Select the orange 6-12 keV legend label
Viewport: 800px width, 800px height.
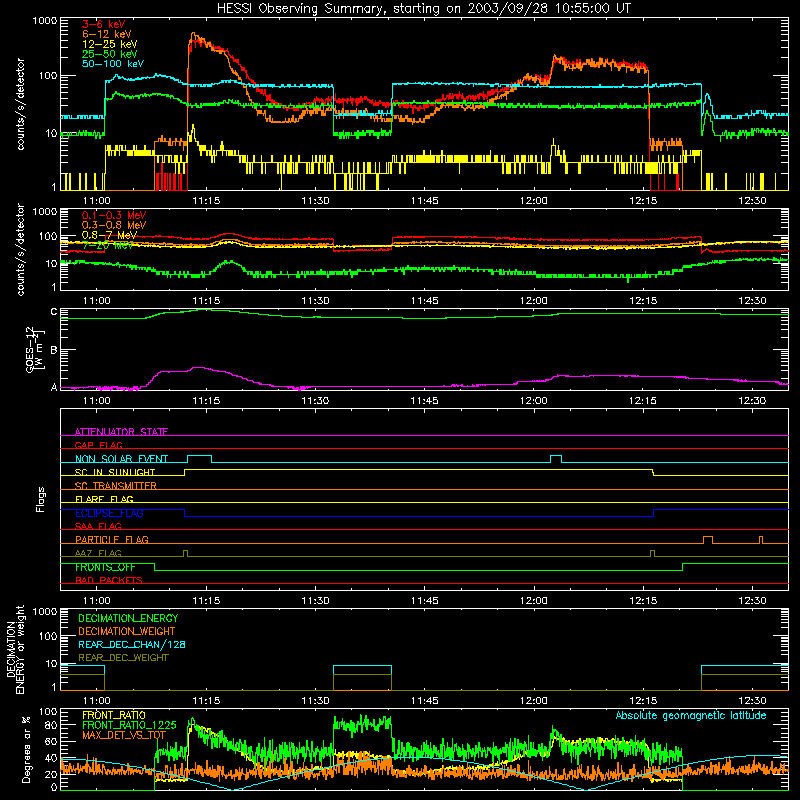click(106, 34)
